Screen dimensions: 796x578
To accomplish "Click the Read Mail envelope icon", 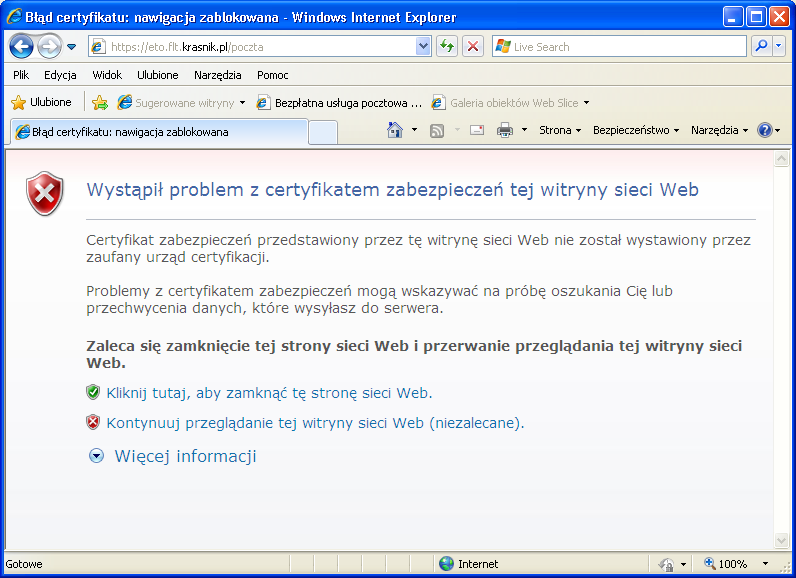I will coord(477,130).
